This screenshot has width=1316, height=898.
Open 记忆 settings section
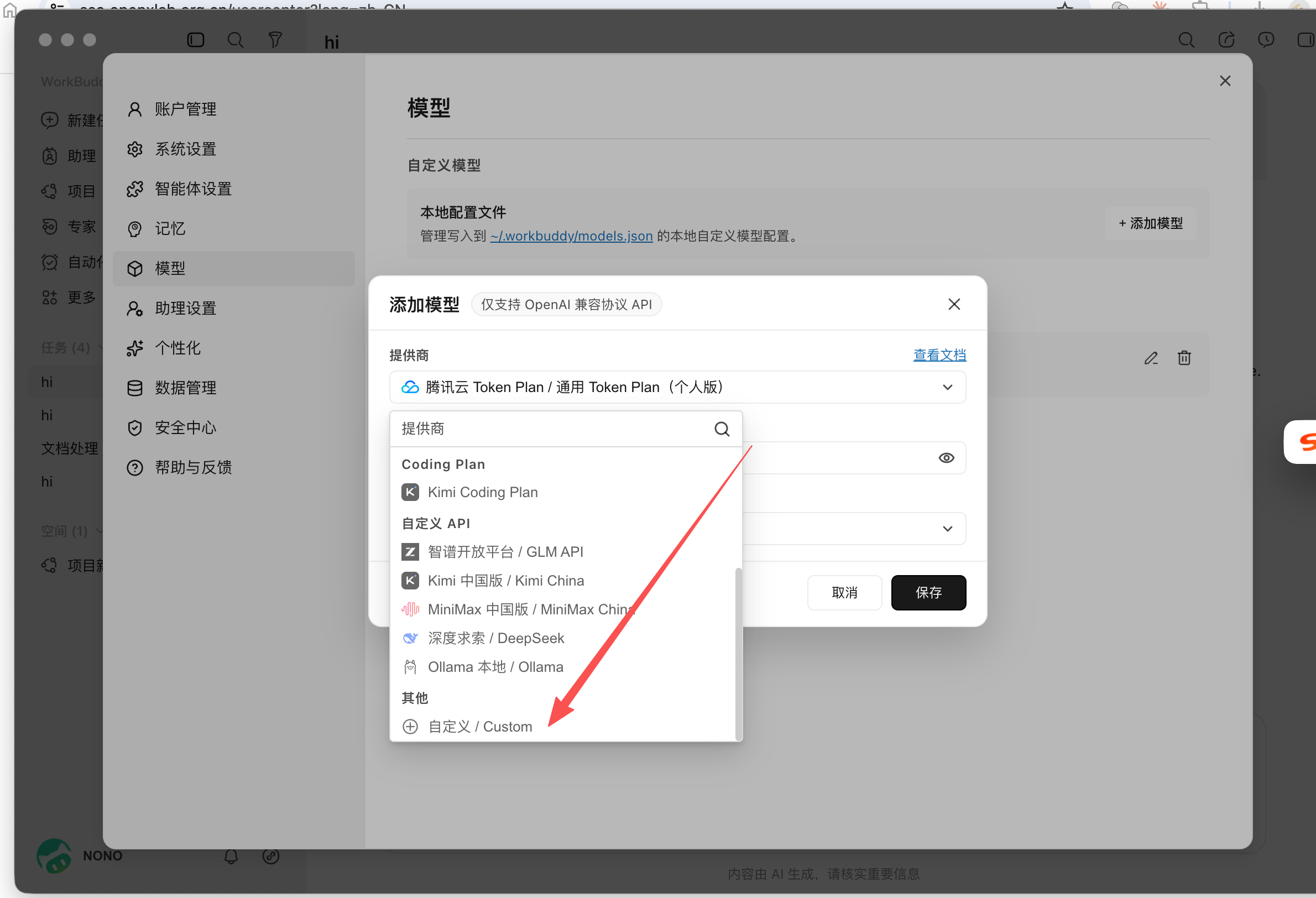coord(233,229)
